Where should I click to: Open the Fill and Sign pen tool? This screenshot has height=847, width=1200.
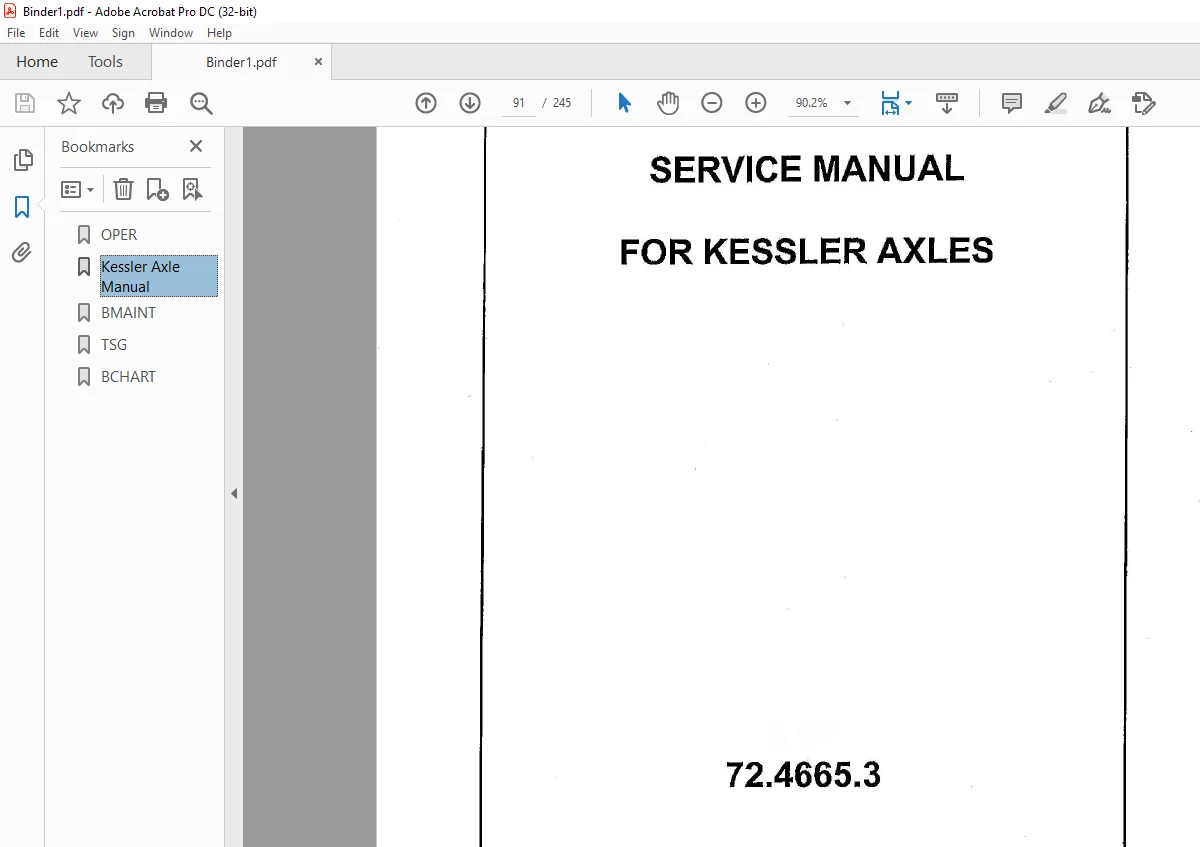1100,103
